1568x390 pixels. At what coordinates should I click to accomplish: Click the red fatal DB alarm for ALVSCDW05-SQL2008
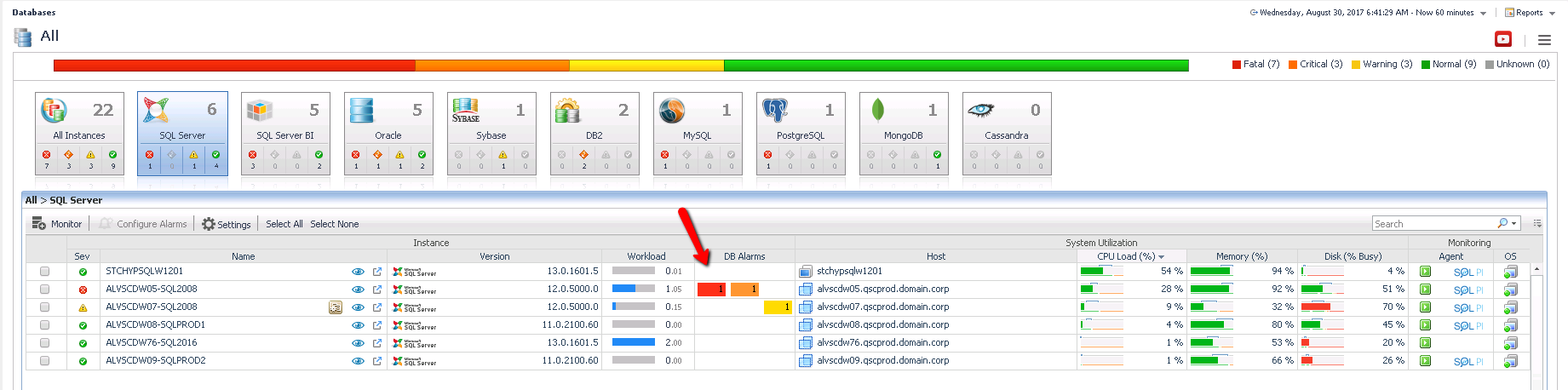click(711, 290)
